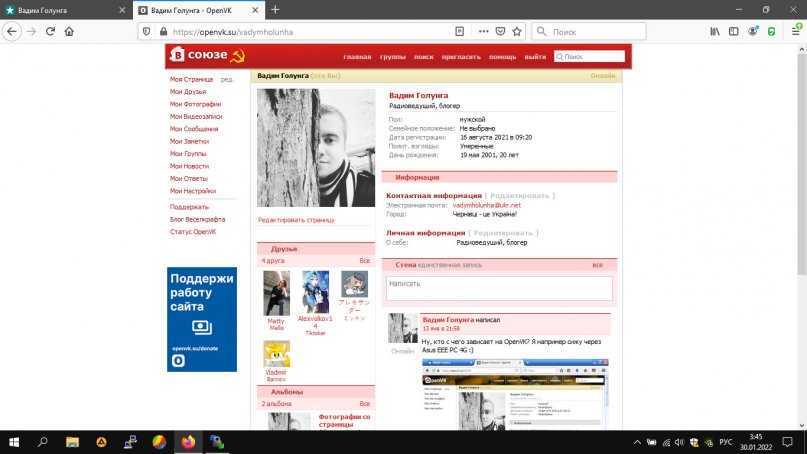Click 'ред.' next to Моя Страница

coord(227,79)
